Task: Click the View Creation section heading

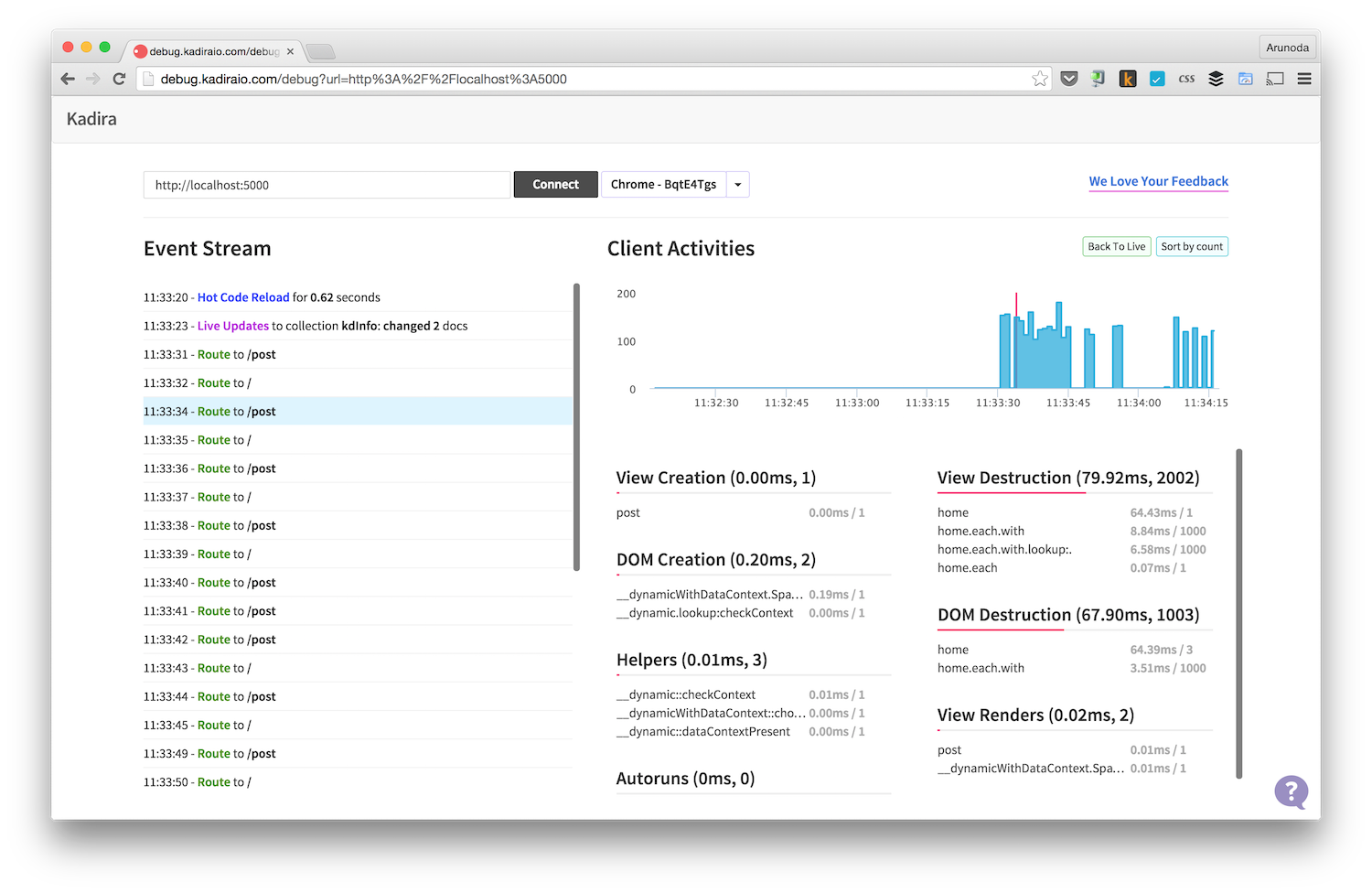Action: (x=716, y=478)
